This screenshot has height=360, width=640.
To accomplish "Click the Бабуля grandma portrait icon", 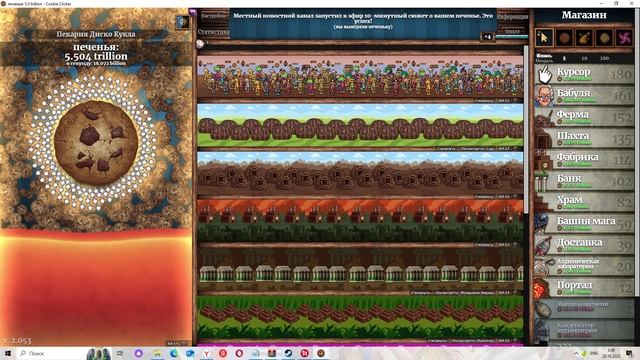I will click(x=544, y=96).
